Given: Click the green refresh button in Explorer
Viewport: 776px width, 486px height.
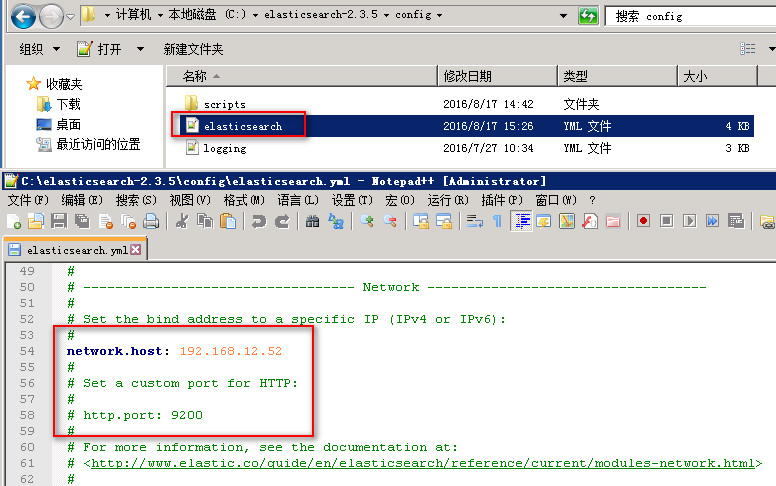Looking at the screenshot, I should (x=588, y=16).
